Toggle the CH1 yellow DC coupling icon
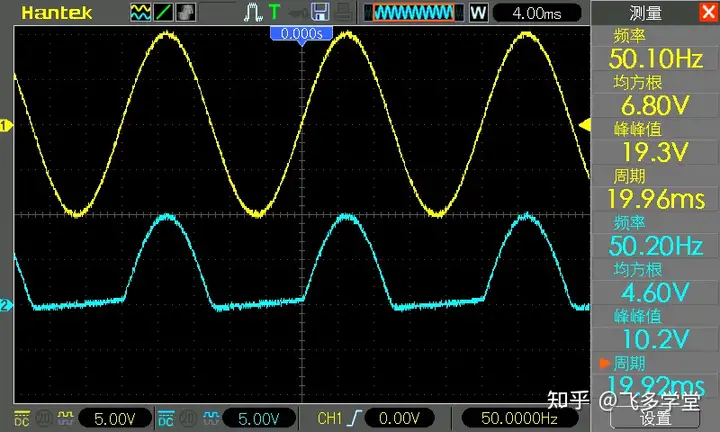This screenshot has height=432, width=720. point(22,418)
